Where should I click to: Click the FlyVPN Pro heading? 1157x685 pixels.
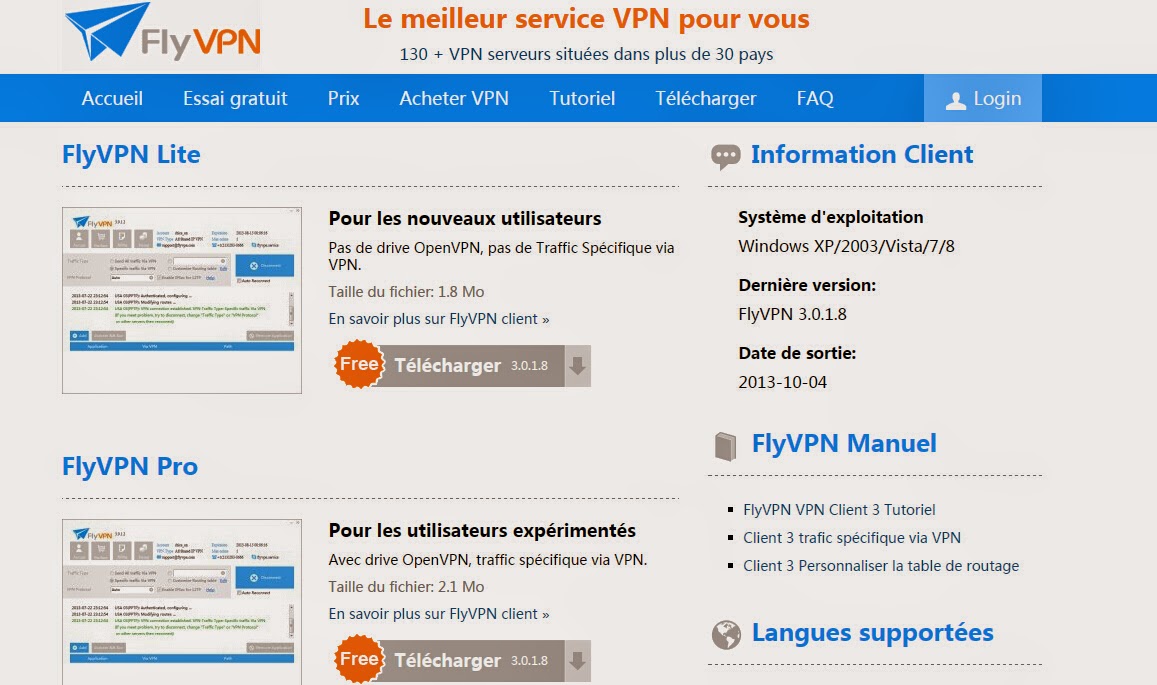pos(130,467)
